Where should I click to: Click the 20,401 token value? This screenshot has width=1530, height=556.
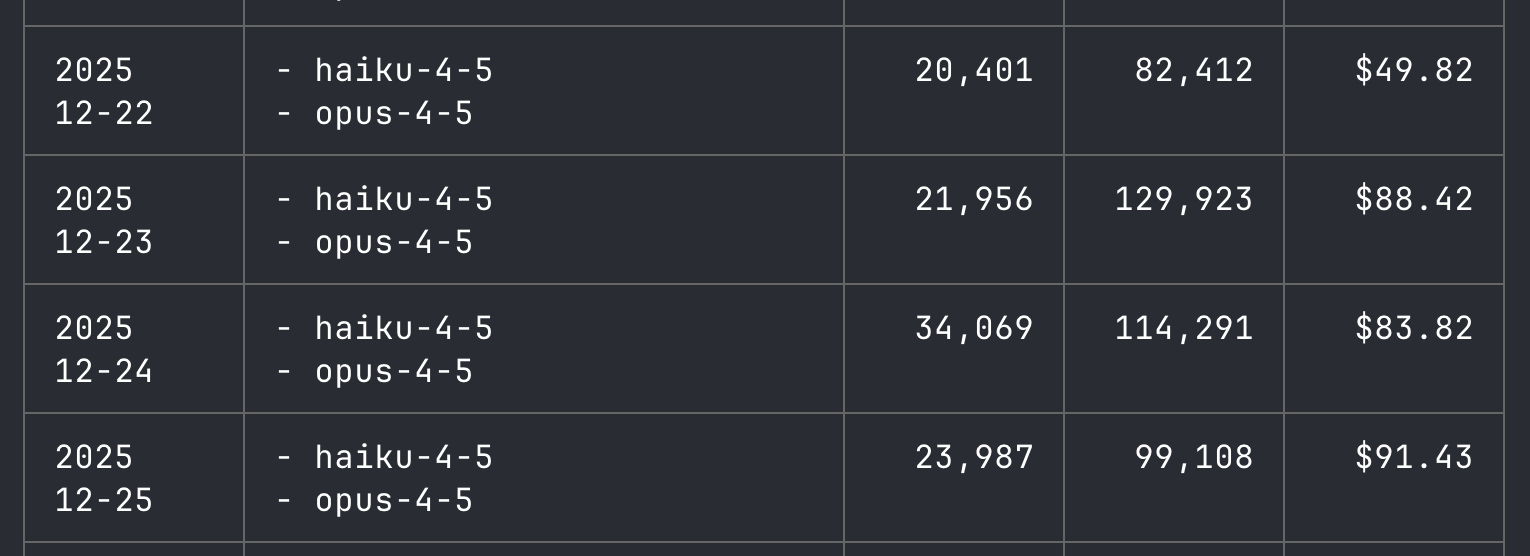[973, 70]
